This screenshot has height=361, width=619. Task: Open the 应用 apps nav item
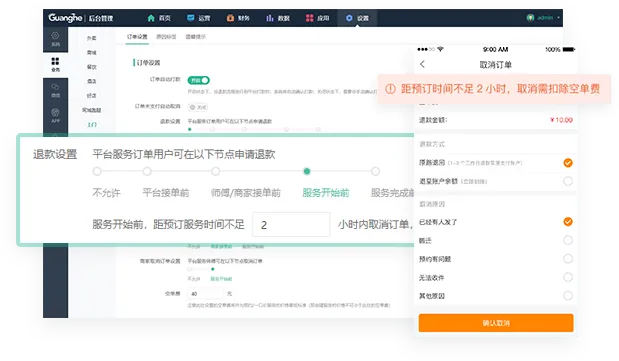pyautogui.click(x=317, y=18)
